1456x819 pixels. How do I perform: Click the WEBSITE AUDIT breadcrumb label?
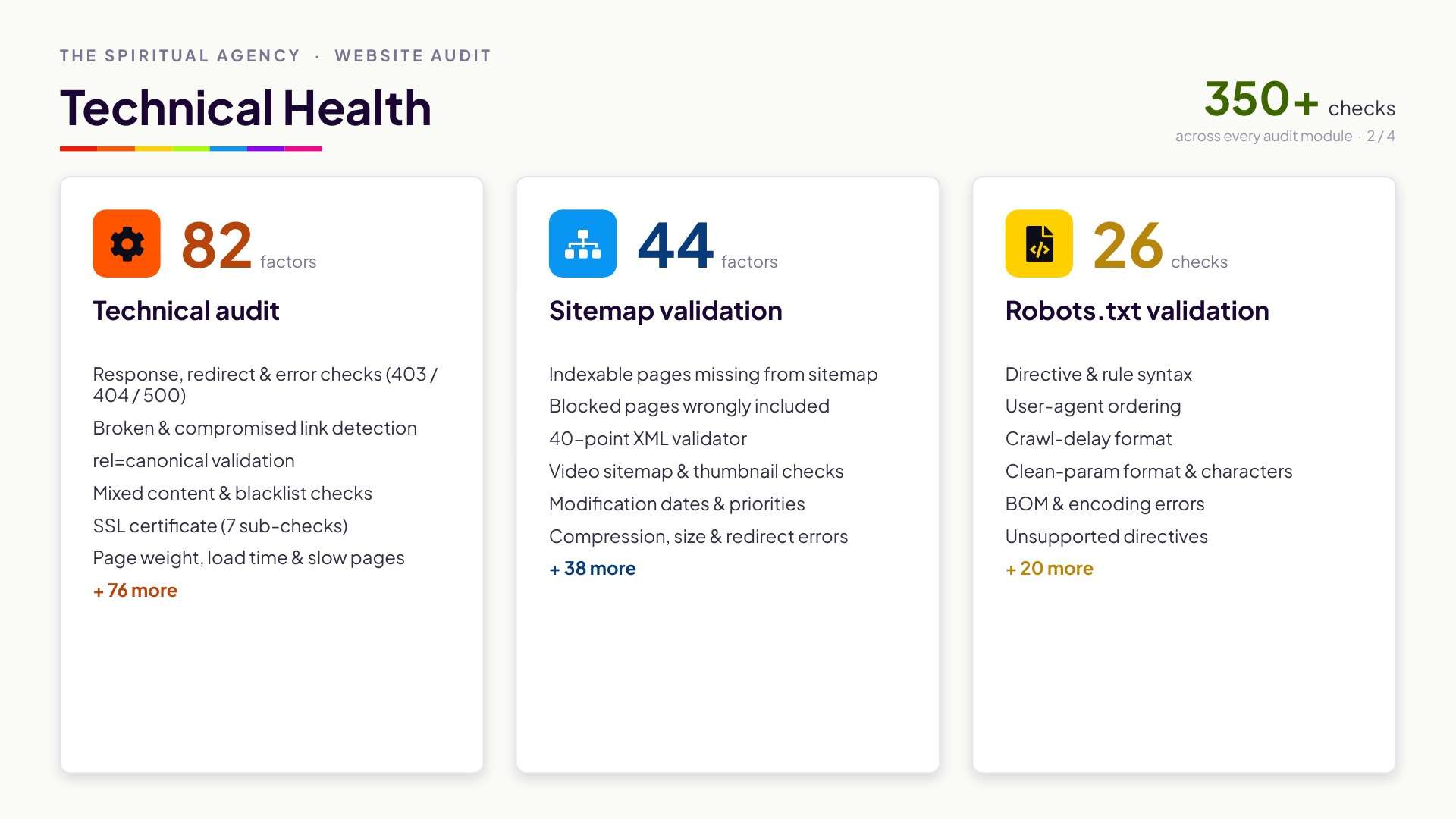413,56
